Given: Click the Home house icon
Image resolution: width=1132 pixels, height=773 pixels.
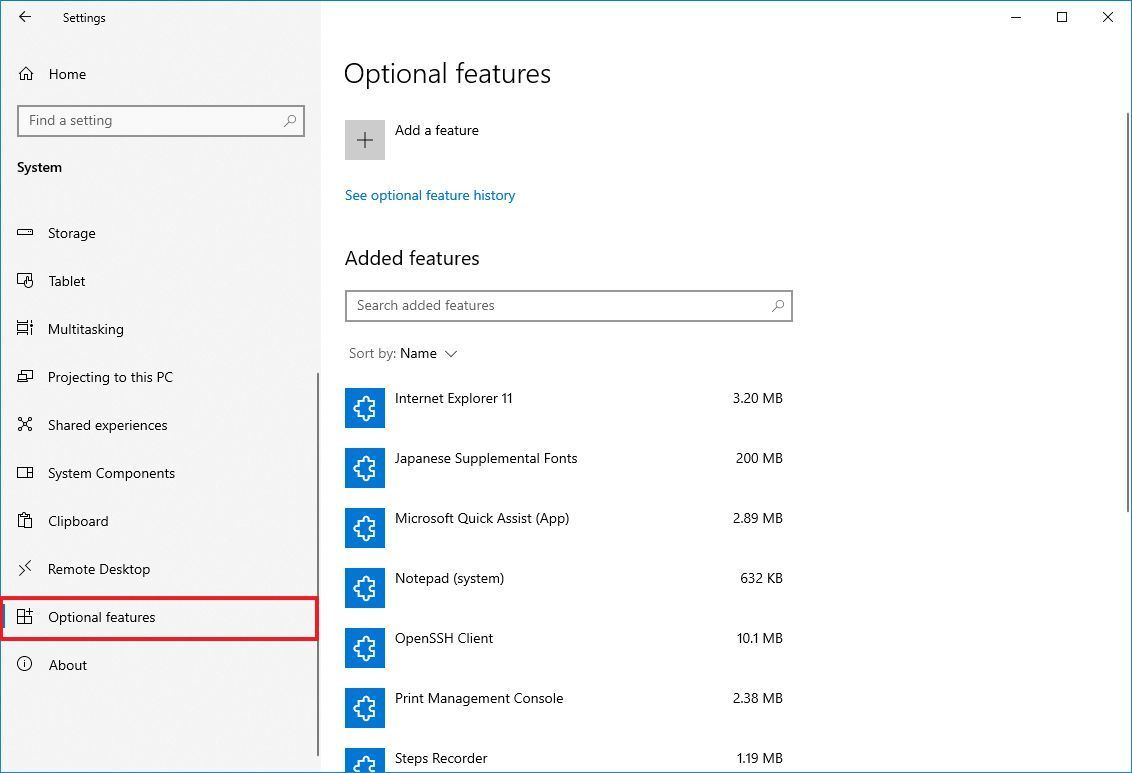Looking at the screenshot, I should pyautogui.click(x=26, y=73).
